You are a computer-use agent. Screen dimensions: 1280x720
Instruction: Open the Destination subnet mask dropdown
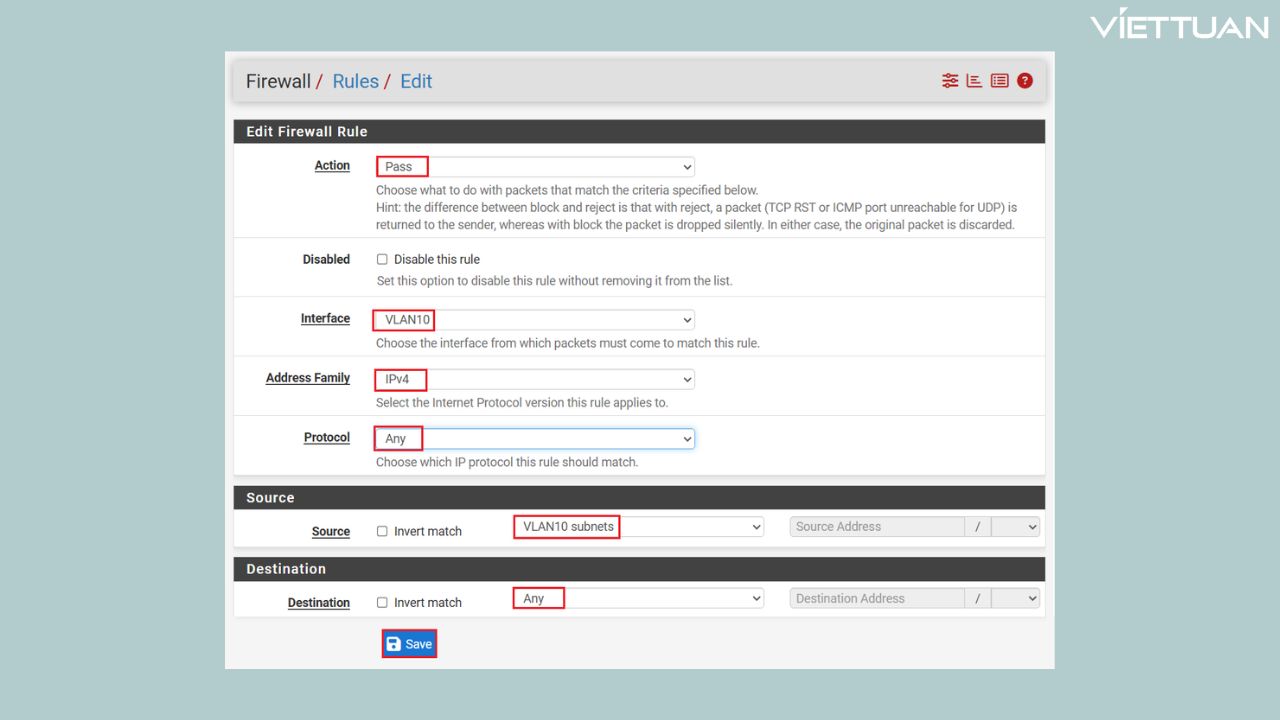point(1016,599)
